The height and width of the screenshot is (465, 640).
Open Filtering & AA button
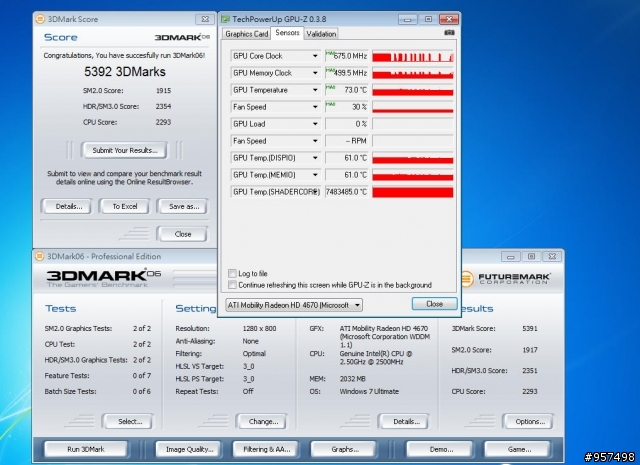tap(266, 449)
